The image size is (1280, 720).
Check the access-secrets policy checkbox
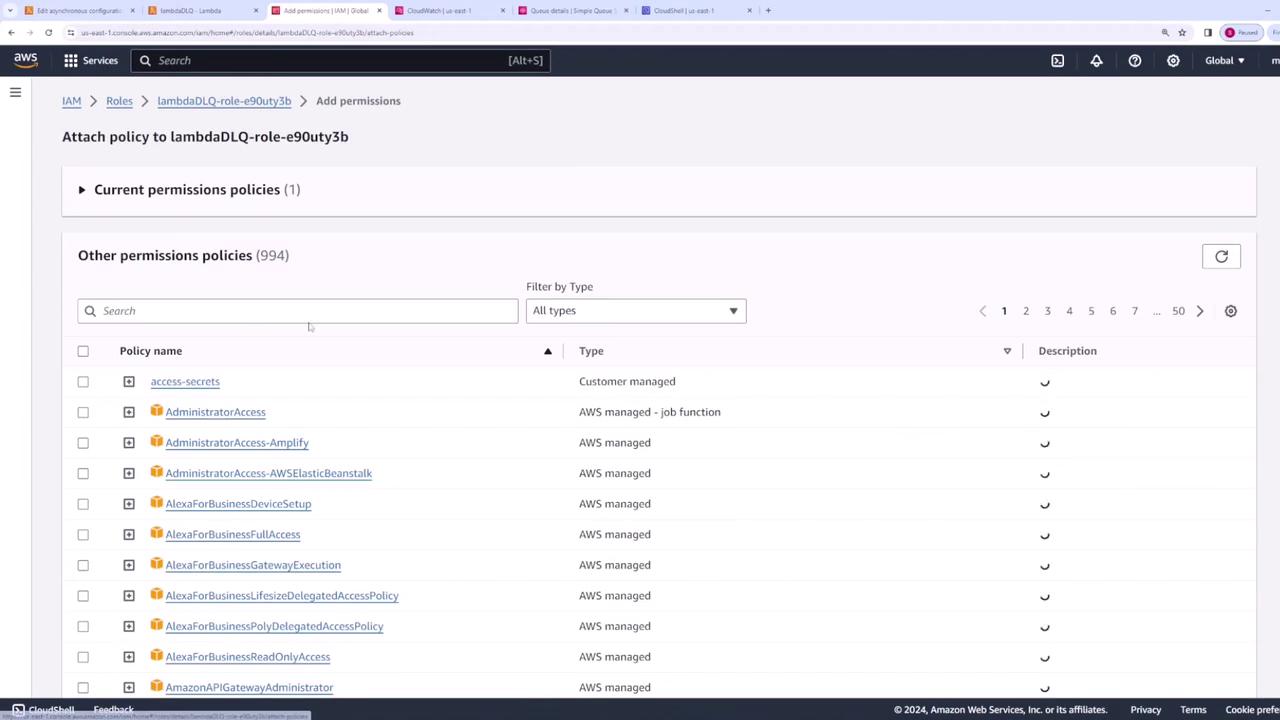point(83,382)
